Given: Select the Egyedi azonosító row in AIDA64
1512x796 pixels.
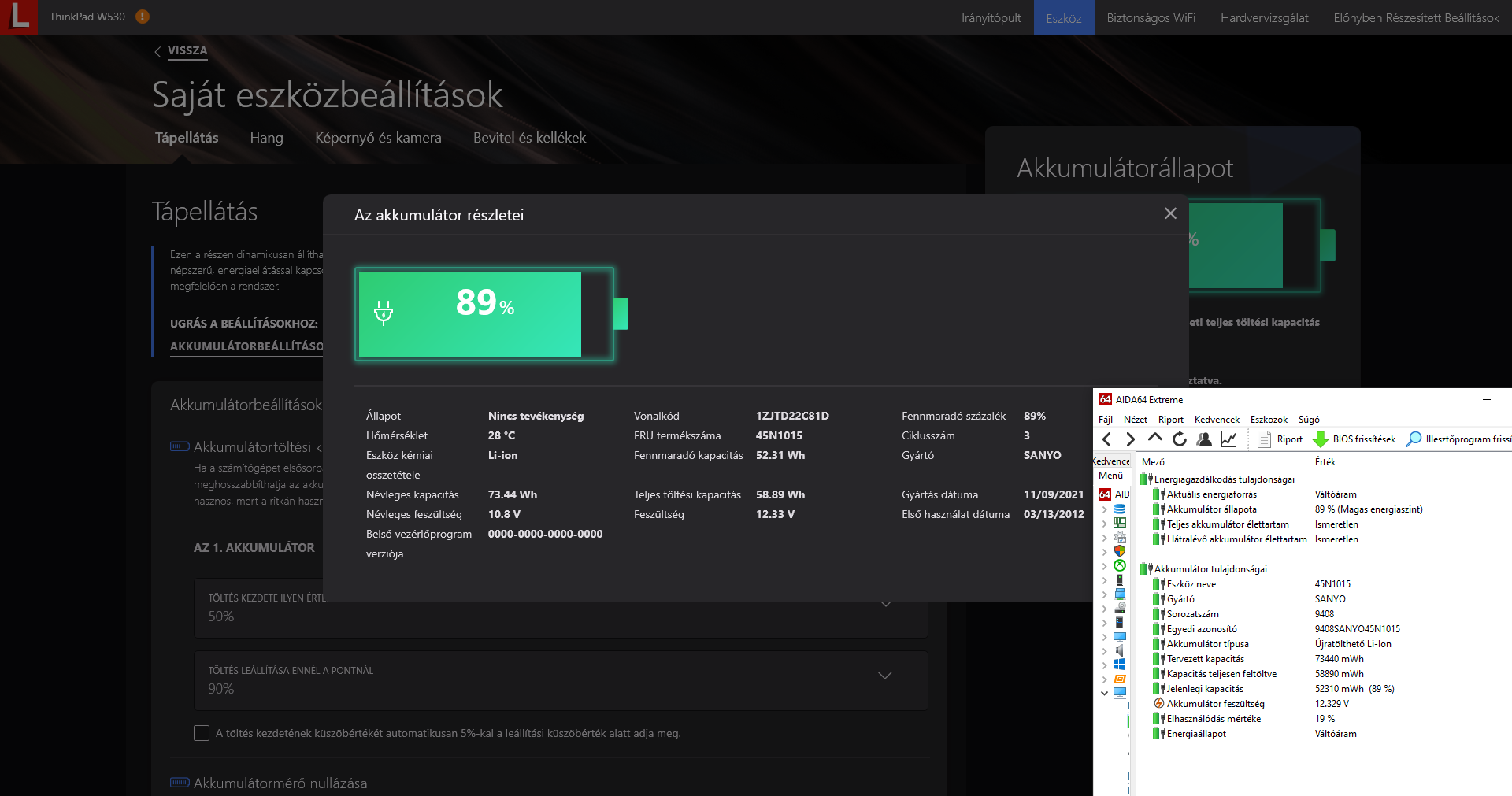Looking at the screenshot, I should 1323,629.
